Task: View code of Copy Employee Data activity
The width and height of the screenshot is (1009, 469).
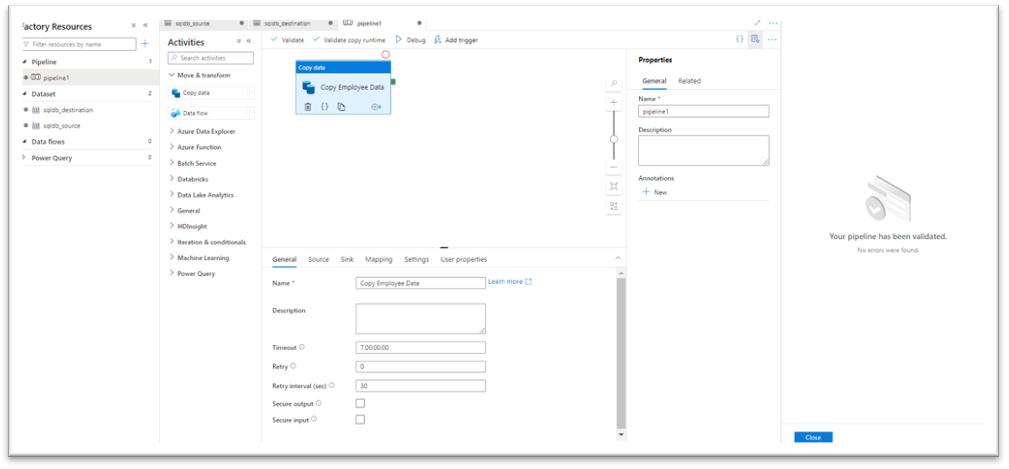Action: pyautogui.click(x=324, y=107)
